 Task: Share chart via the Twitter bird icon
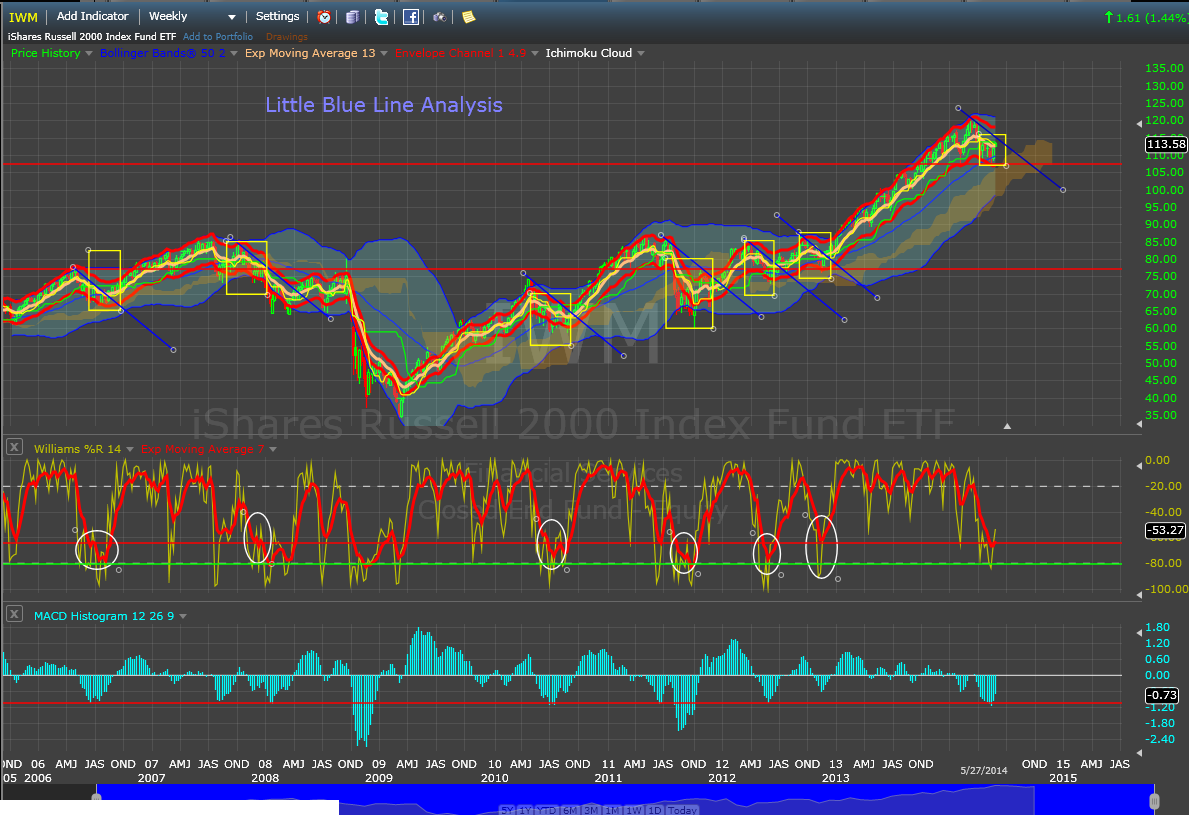coord(381,17)
